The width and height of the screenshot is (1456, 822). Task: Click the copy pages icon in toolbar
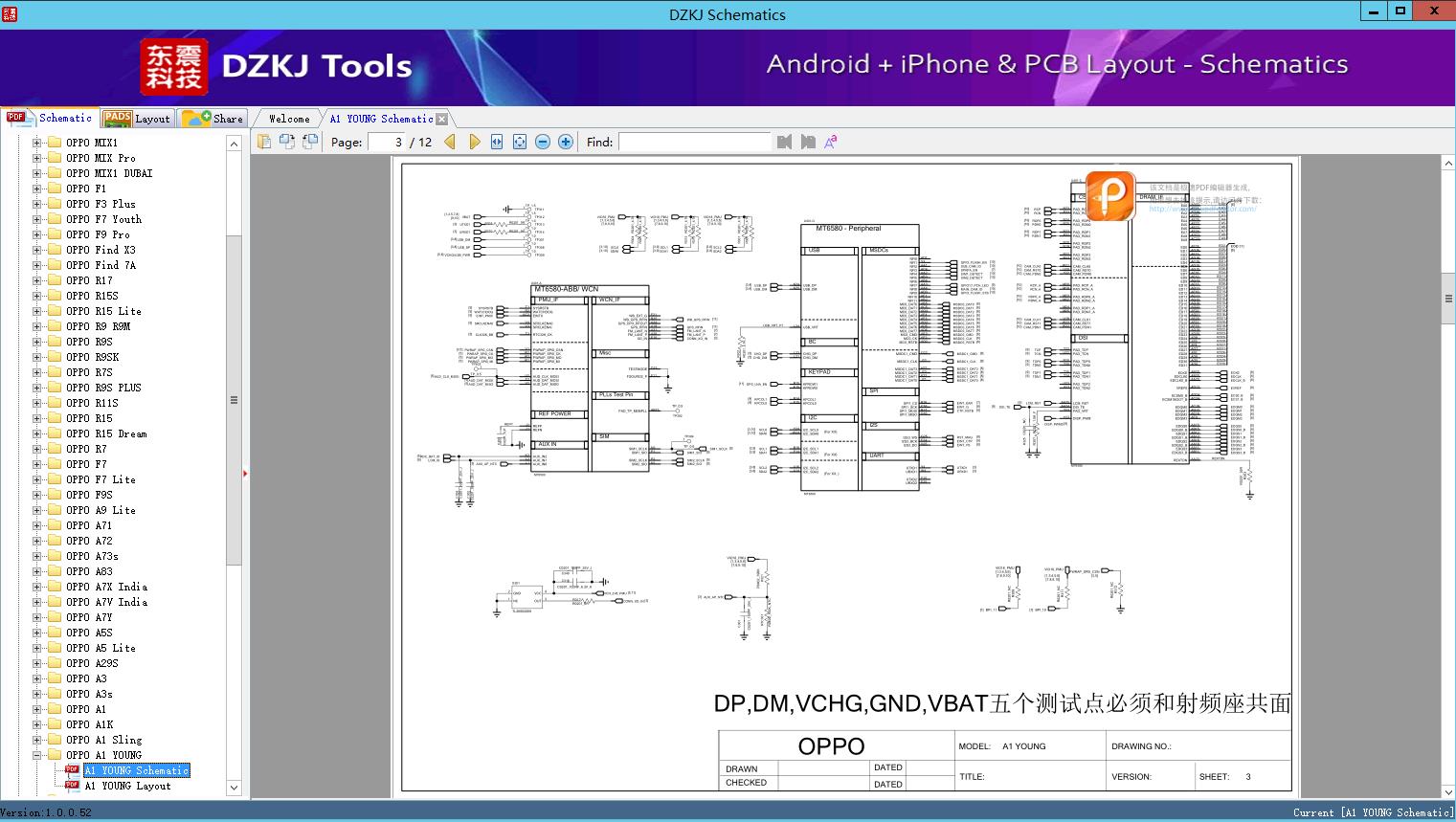point(264,142)
